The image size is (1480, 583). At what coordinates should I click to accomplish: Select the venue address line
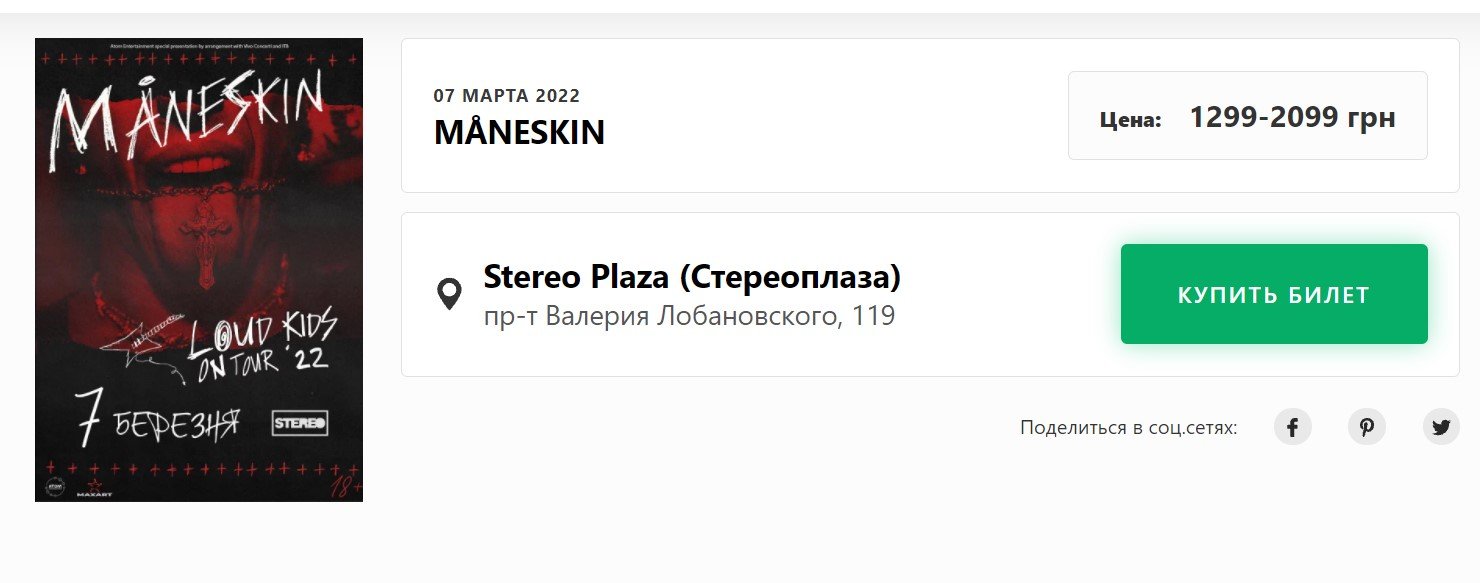pos(689,316)
